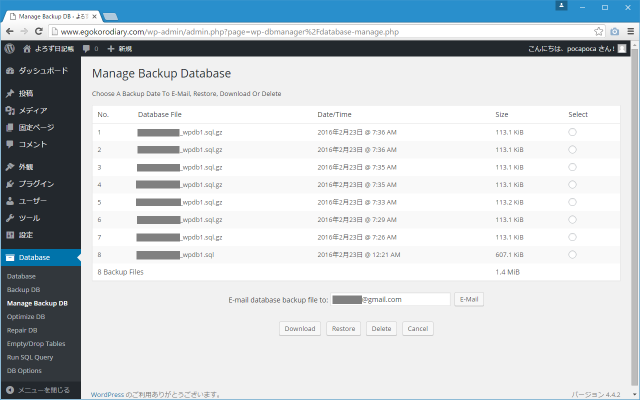This screenshot has width=640, height=400.
Task: Open the メディア media menu
Action: (x=32, y=110)
